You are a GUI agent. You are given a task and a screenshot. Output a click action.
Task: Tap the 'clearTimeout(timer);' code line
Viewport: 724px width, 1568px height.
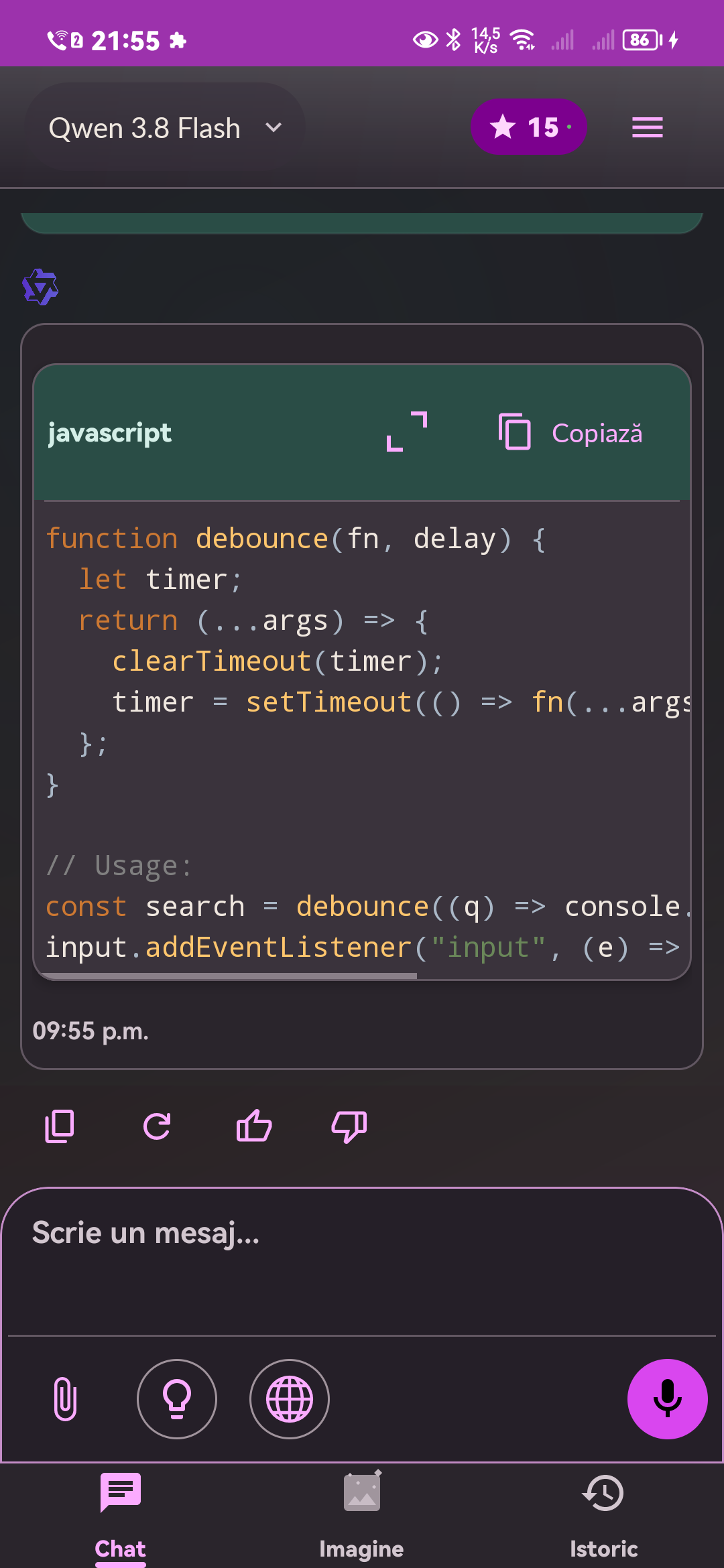[278, 661]
